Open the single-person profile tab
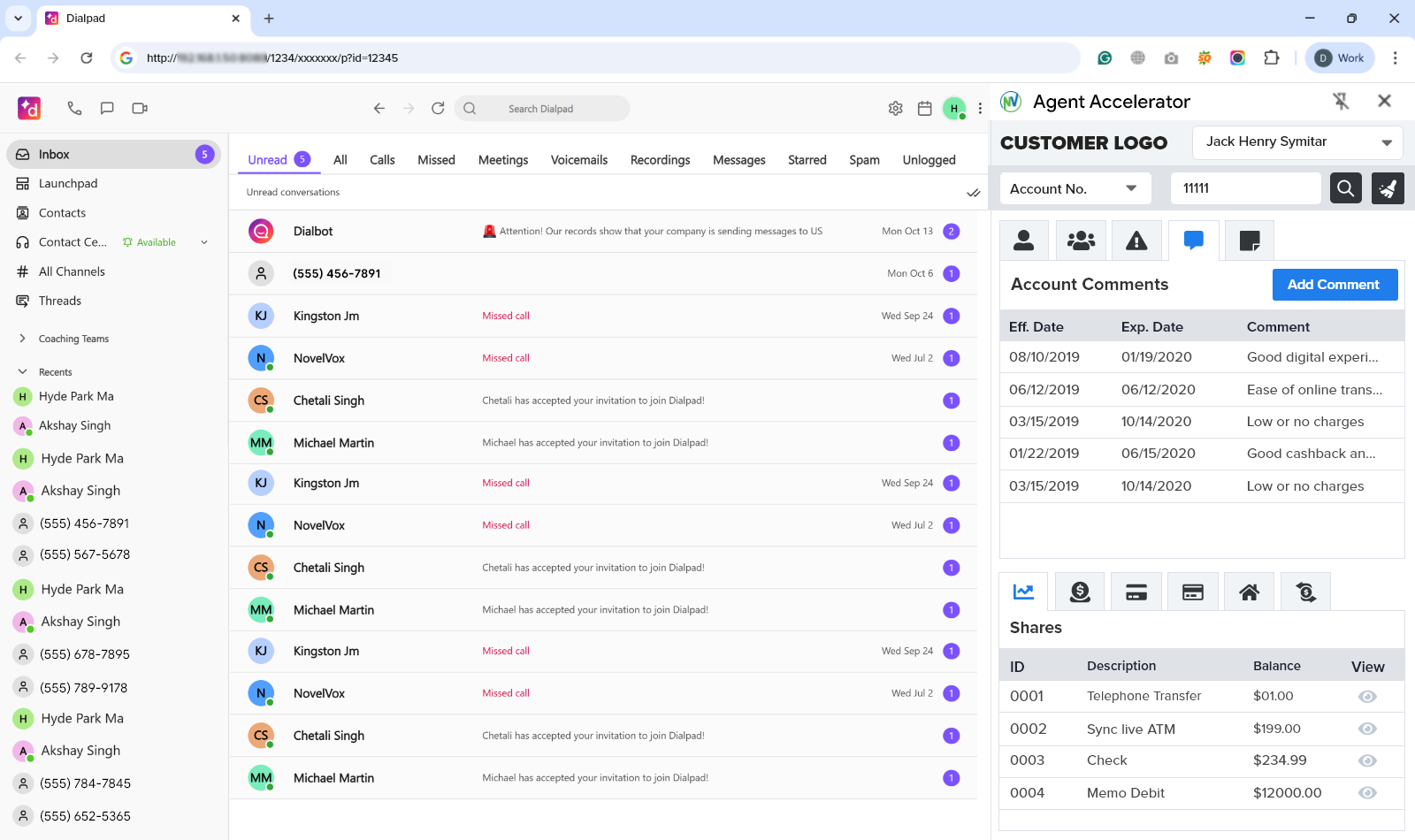This screenshot has width=1415, height=840. [x=1024, y=241]
